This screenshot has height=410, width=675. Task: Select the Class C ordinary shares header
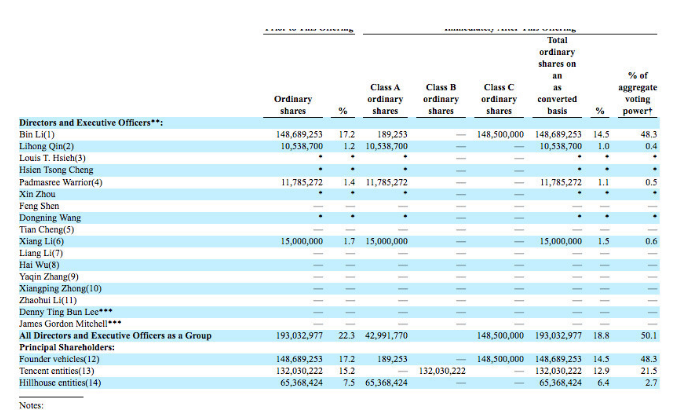(x=499, y=99)
